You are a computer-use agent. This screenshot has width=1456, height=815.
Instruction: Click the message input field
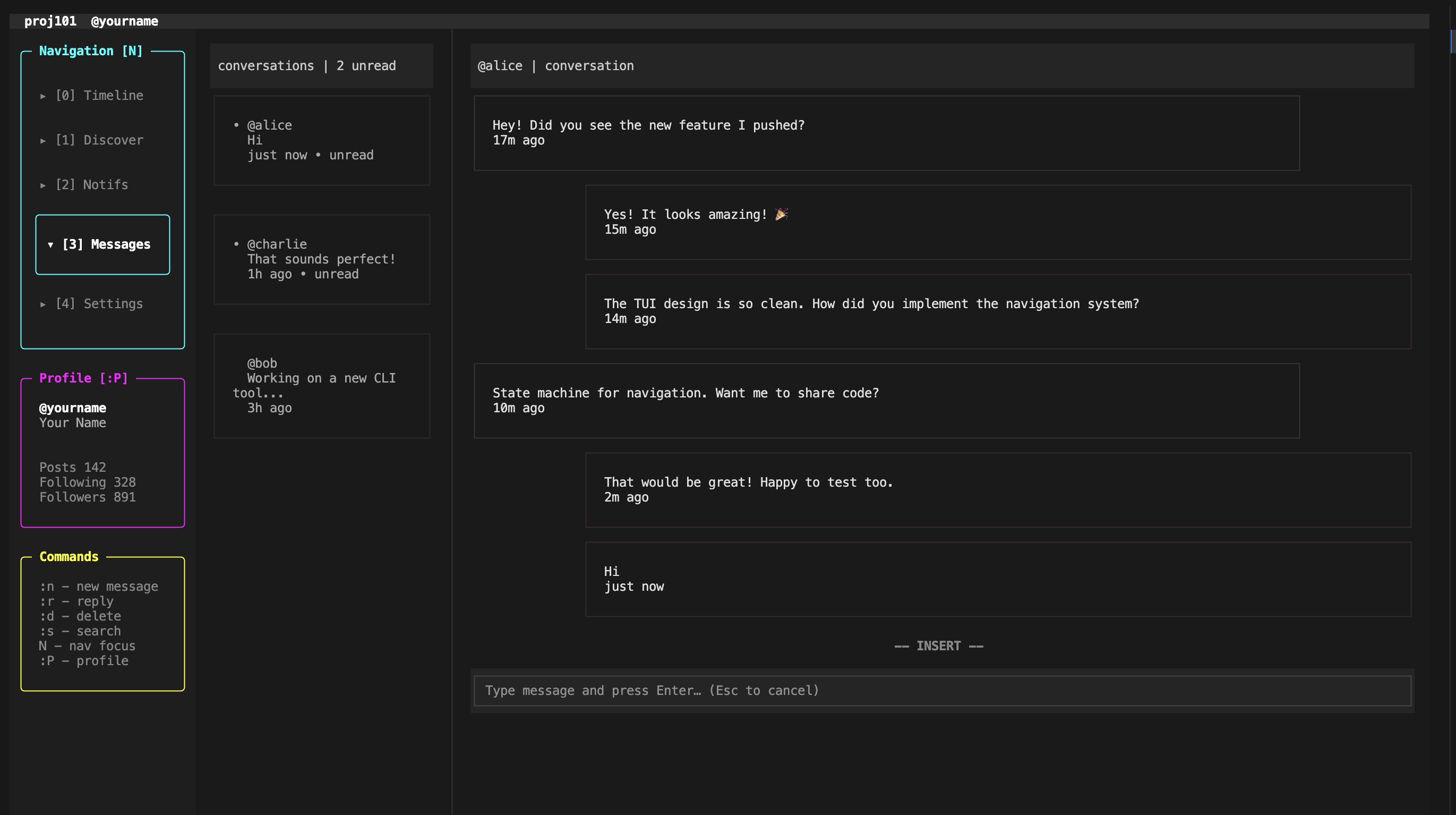coord(941,691)
